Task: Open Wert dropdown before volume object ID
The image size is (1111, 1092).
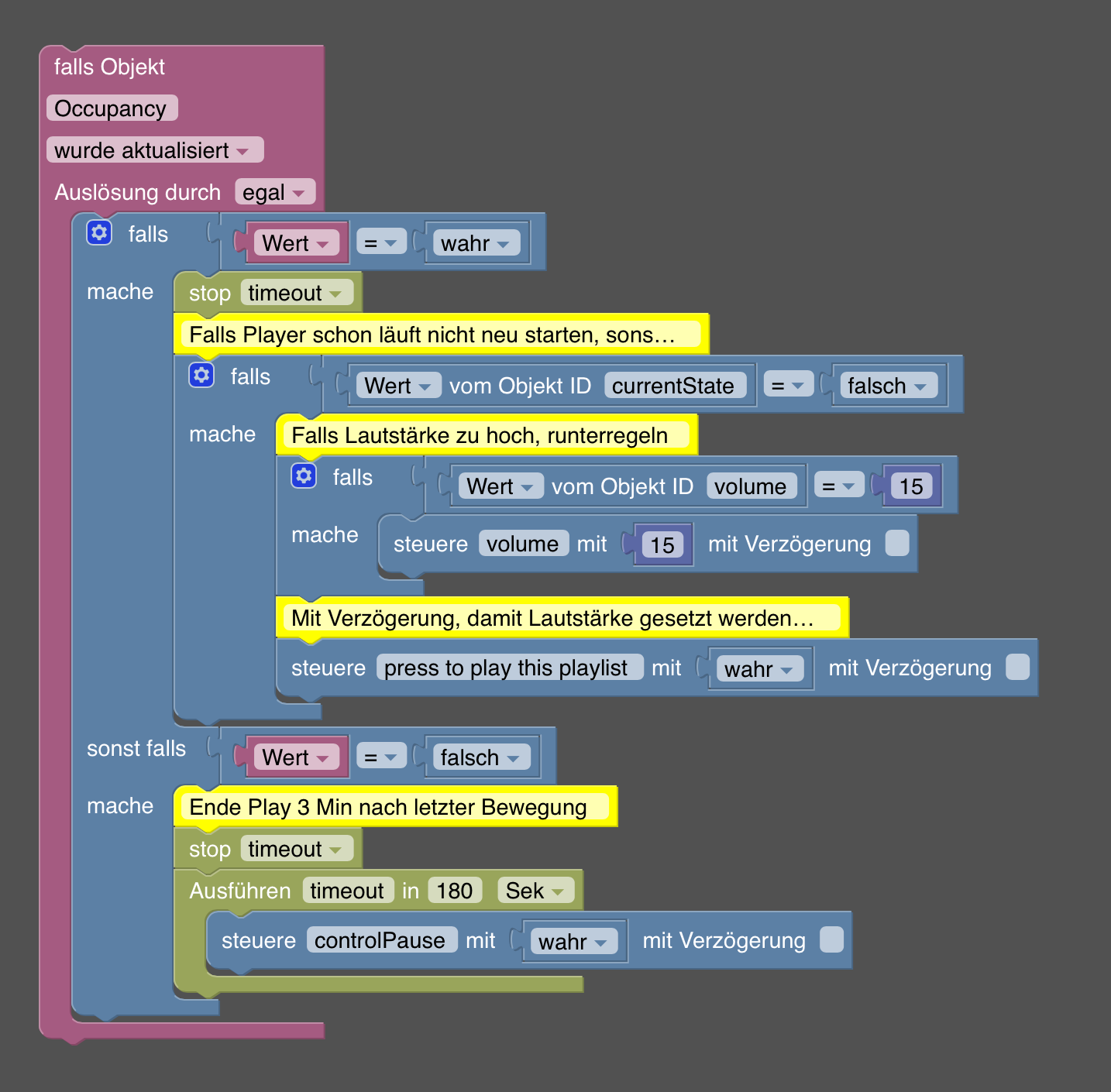Action: 501,486
